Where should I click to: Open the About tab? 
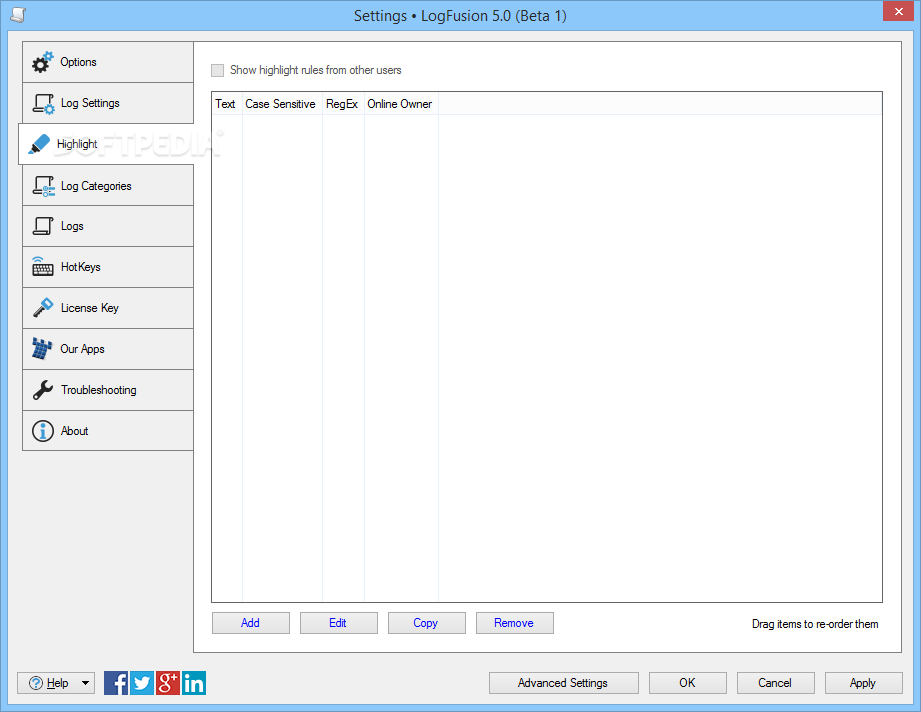point(108,431)
